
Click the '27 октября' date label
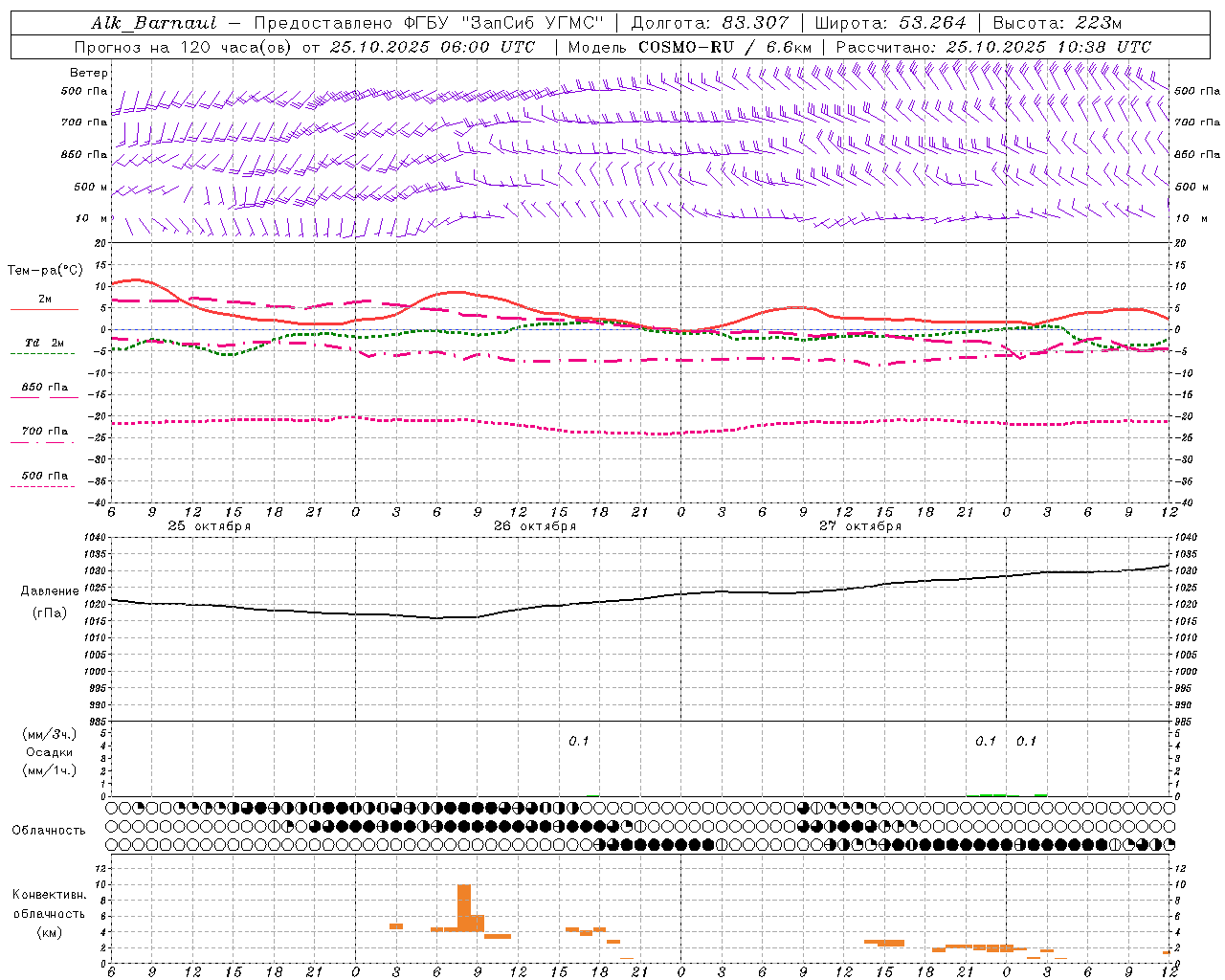(x=860, y=526)
